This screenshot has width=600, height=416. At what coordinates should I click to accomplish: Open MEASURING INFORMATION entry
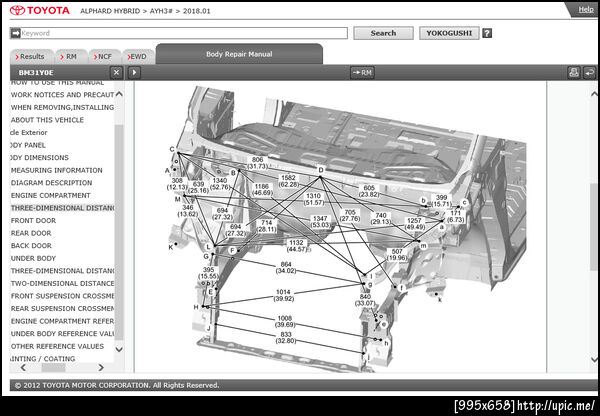point(56,170)
